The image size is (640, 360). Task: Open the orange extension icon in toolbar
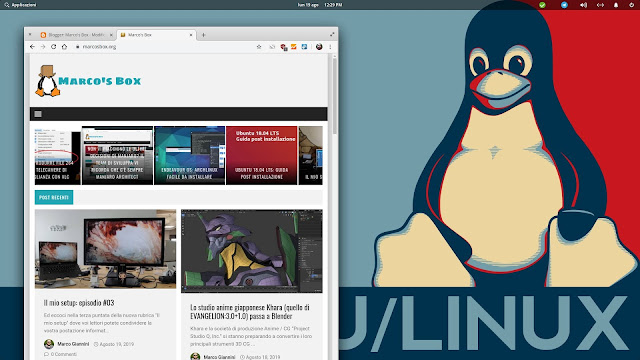tap(293, 47)
